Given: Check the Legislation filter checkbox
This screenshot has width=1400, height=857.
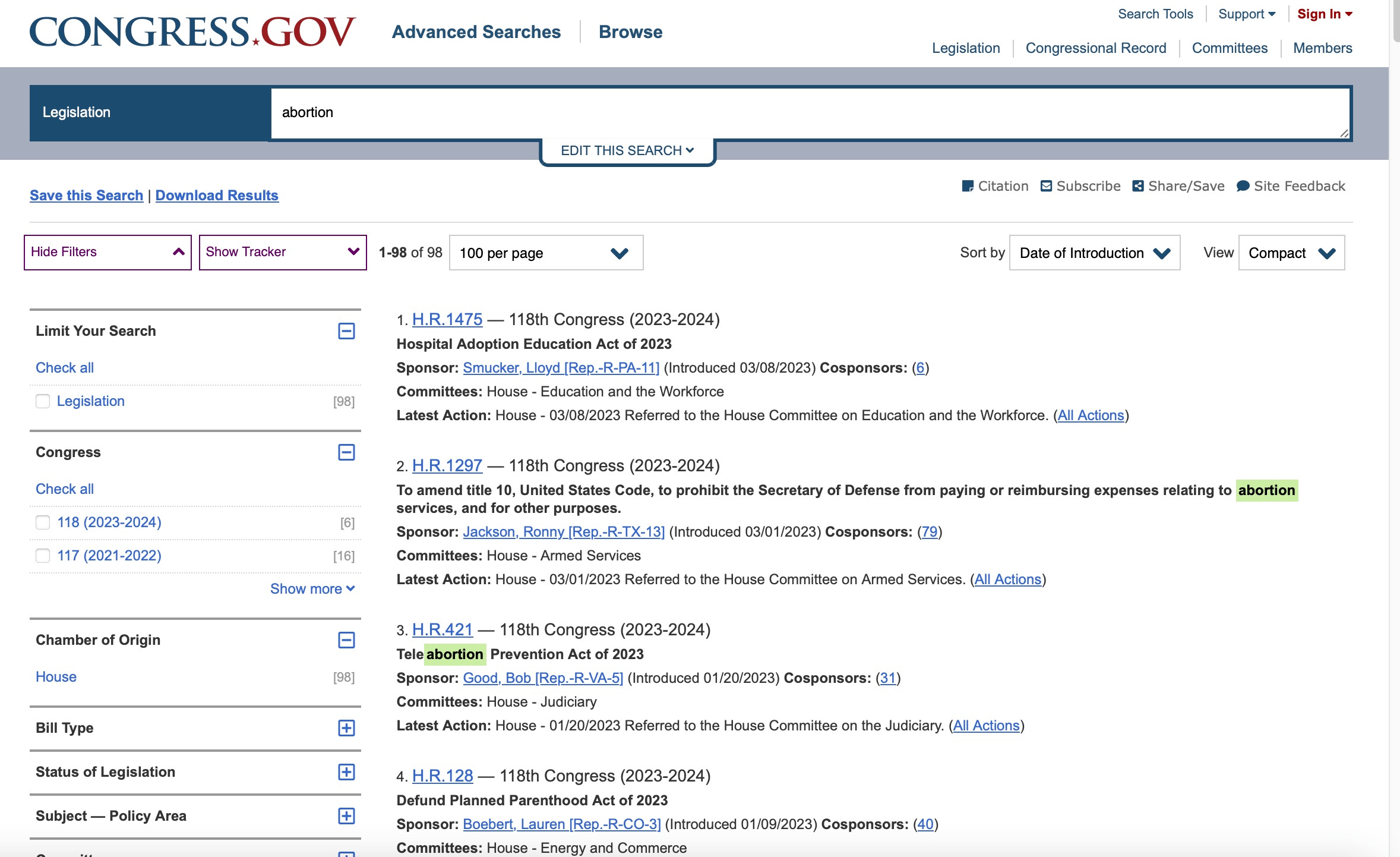Looking at the screenshot, I should pyautogui.click(x=43, y=401).
